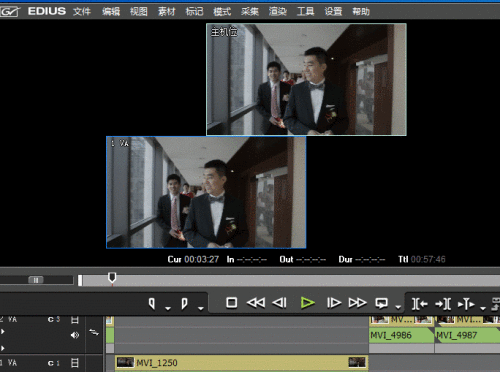500x372 pixels.
Task: Step back one frame
Action: tap(279, 303)
